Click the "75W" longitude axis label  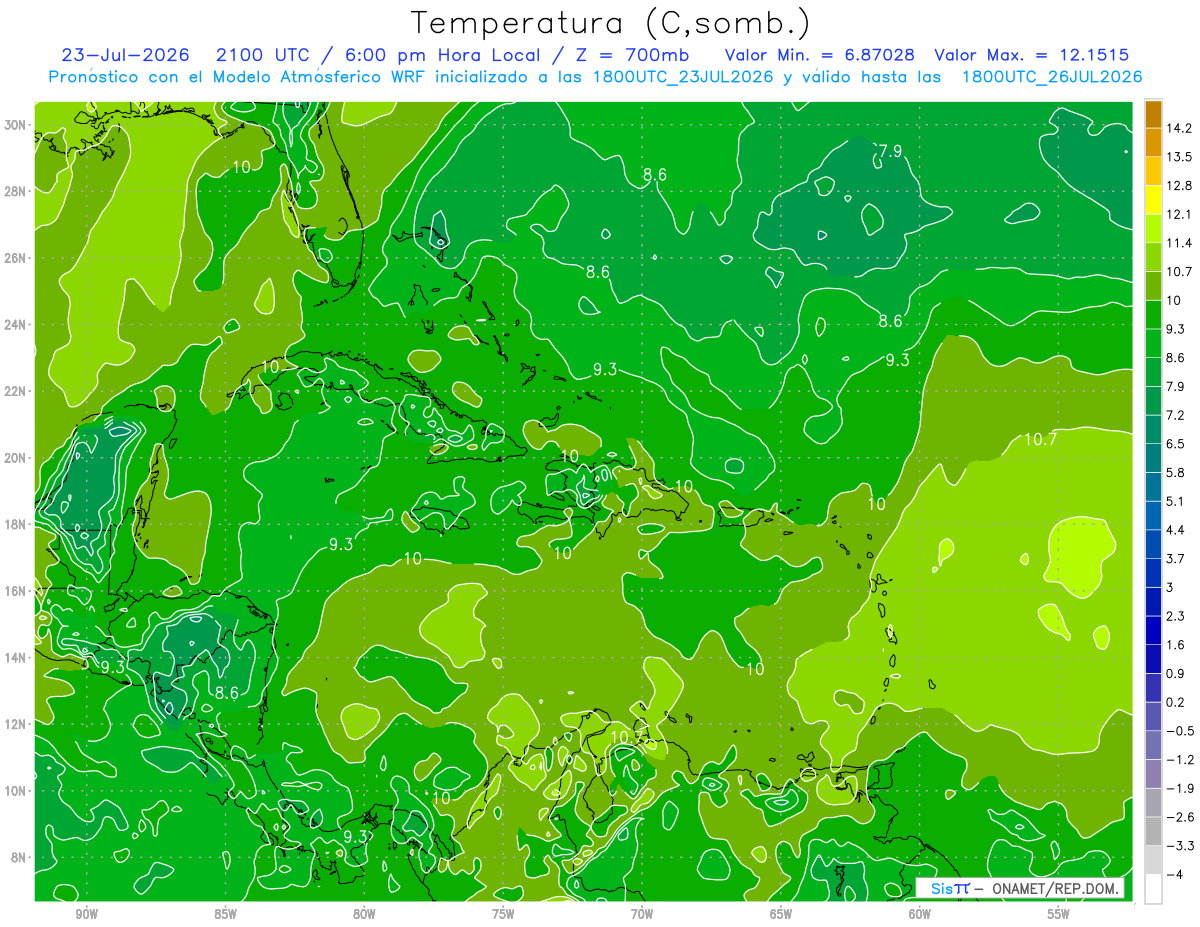[503, 913]
